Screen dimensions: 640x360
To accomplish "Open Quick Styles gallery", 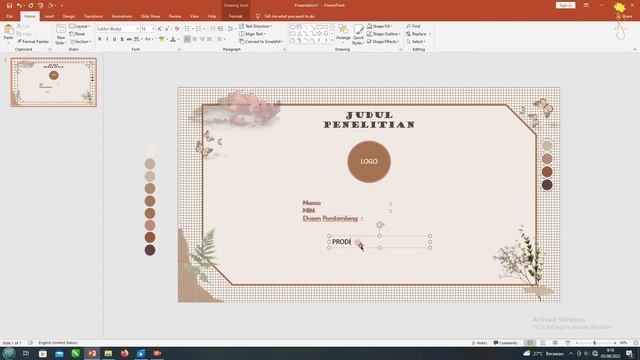I will coord(358,34).
